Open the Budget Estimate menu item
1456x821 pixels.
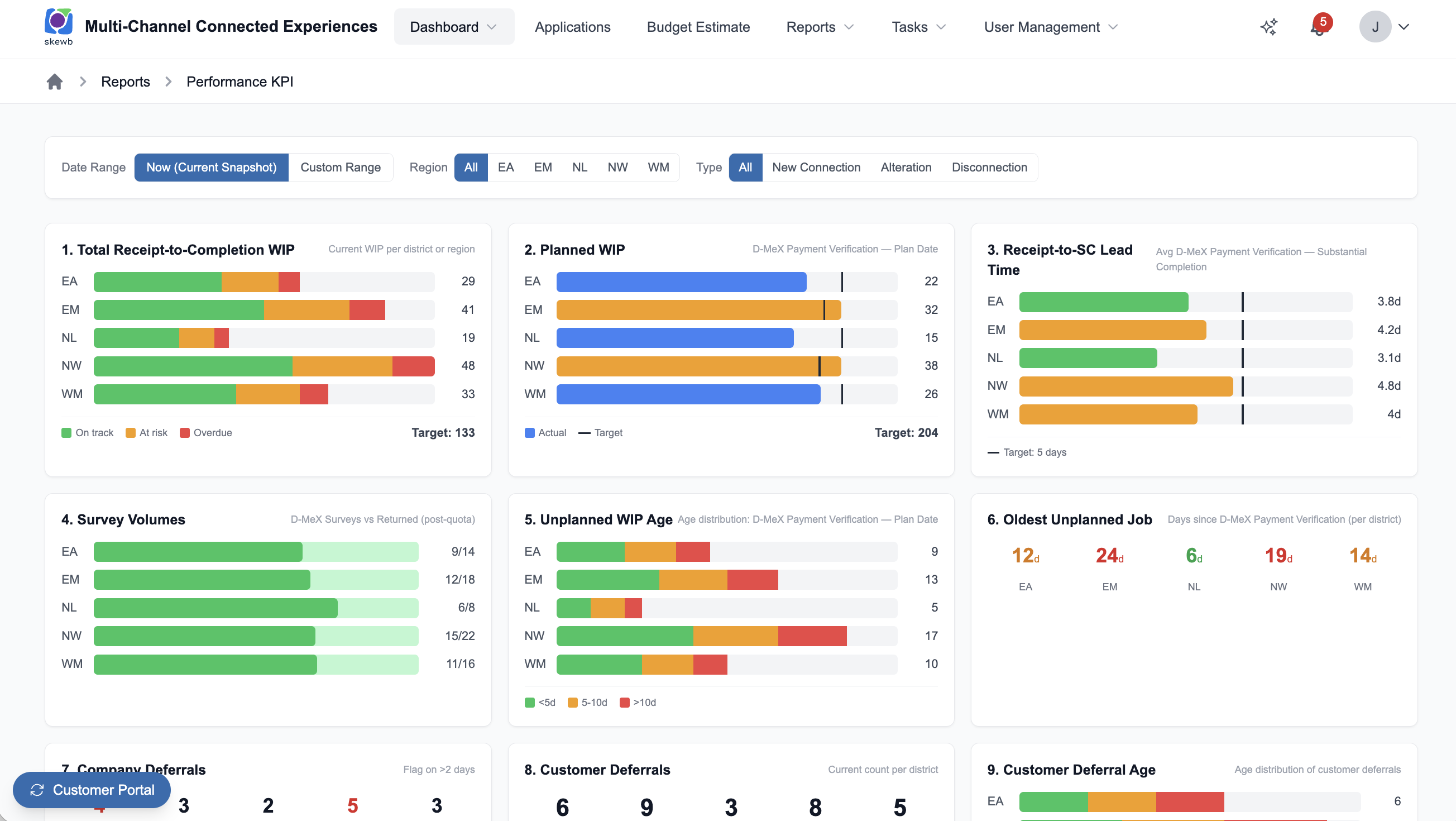point(698,27)
